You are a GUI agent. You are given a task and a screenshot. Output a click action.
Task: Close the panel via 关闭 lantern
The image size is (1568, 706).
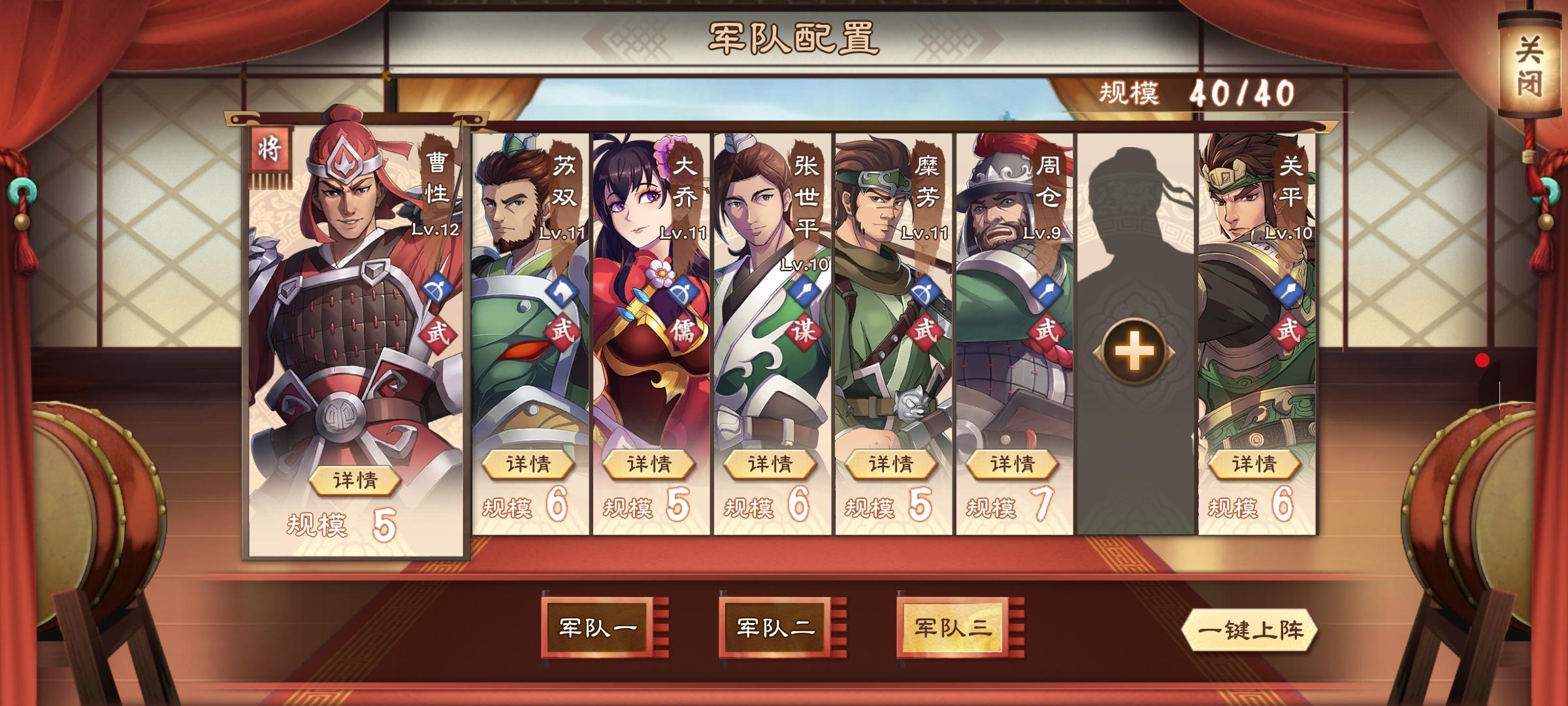click(1530, 65)
